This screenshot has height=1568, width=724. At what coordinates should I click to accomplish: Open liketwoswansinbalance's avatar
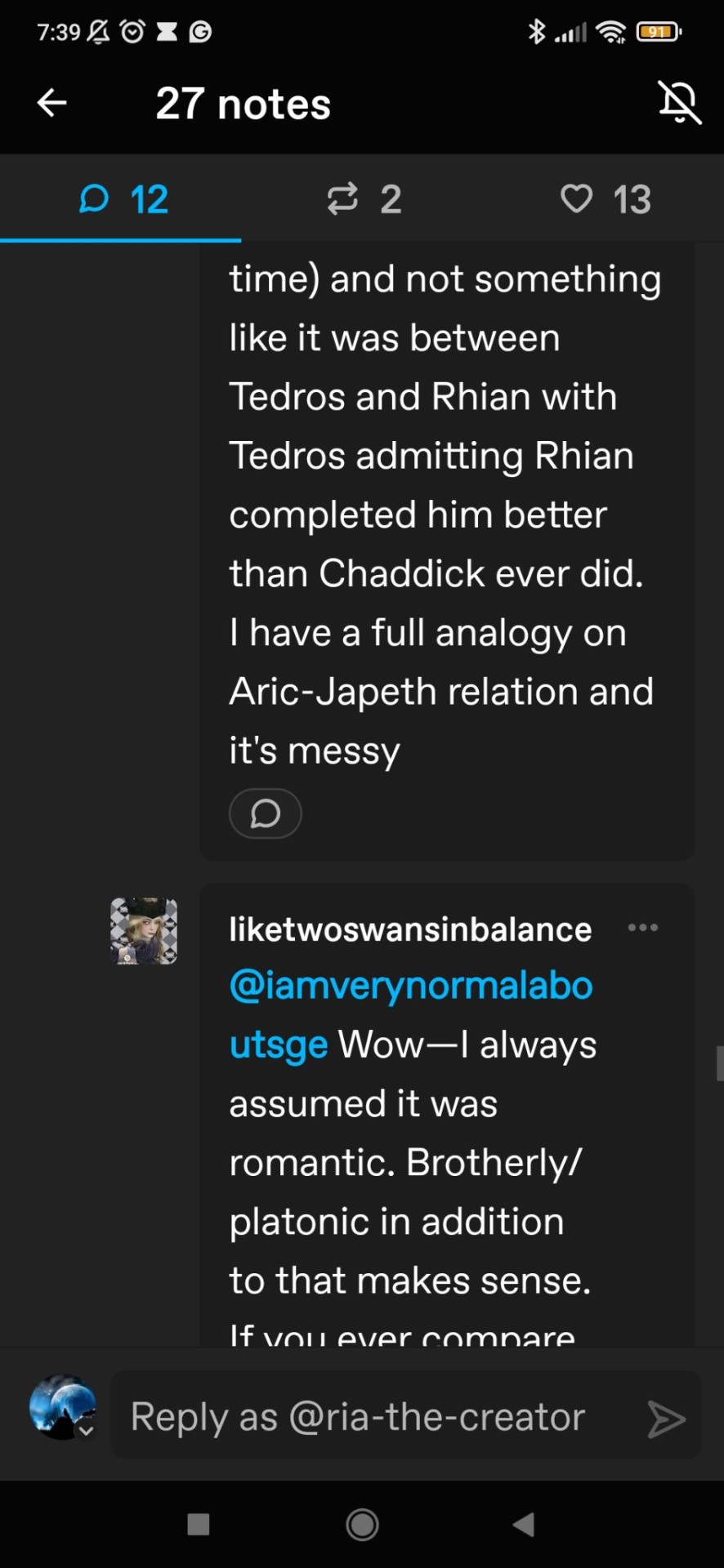pyautogui.click(x=144, y=931)
